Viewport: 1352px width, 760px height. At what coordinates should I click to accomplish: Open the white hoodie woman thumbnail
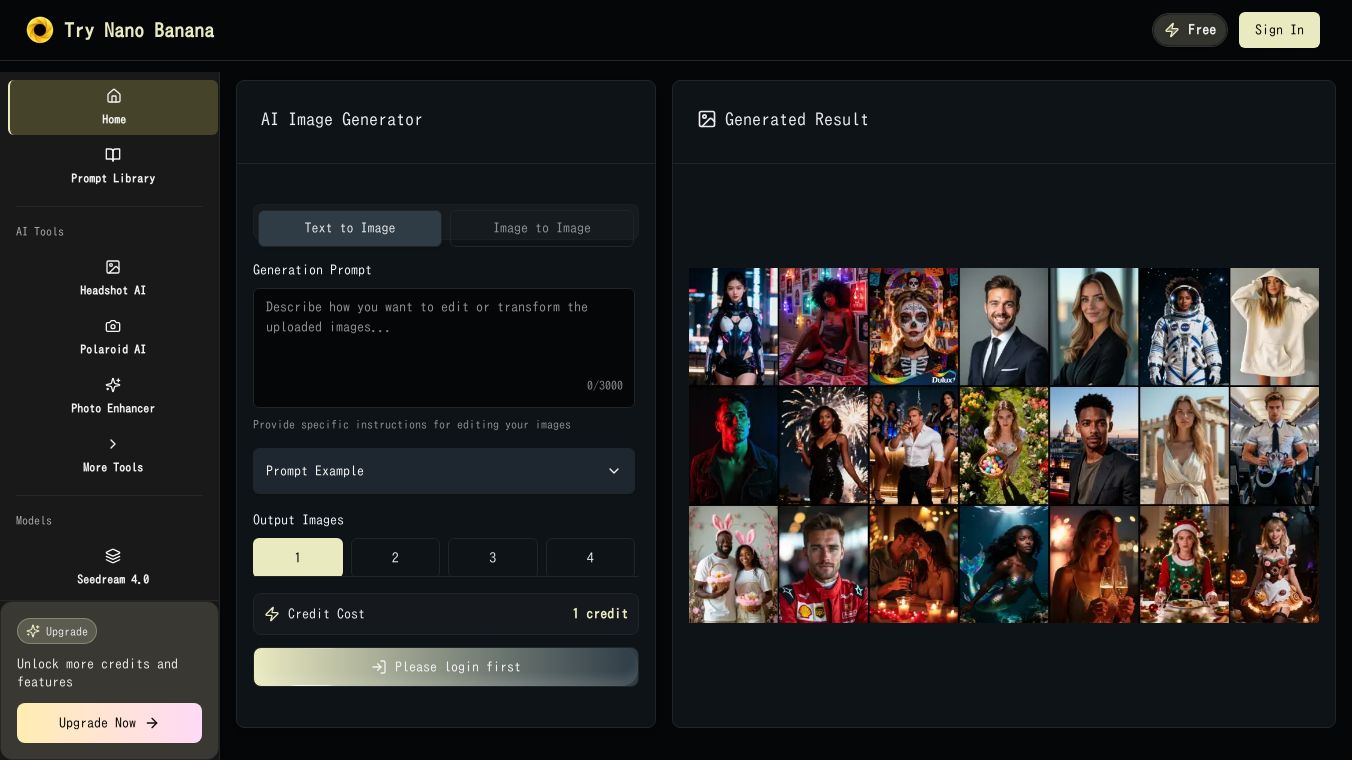point(1275,326)
